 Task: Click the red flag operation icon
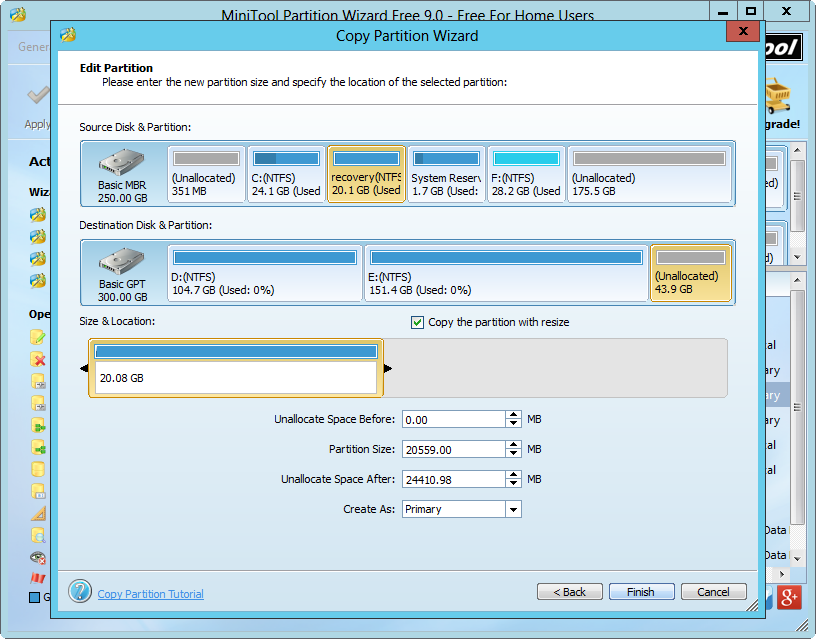tap(37, 578)
